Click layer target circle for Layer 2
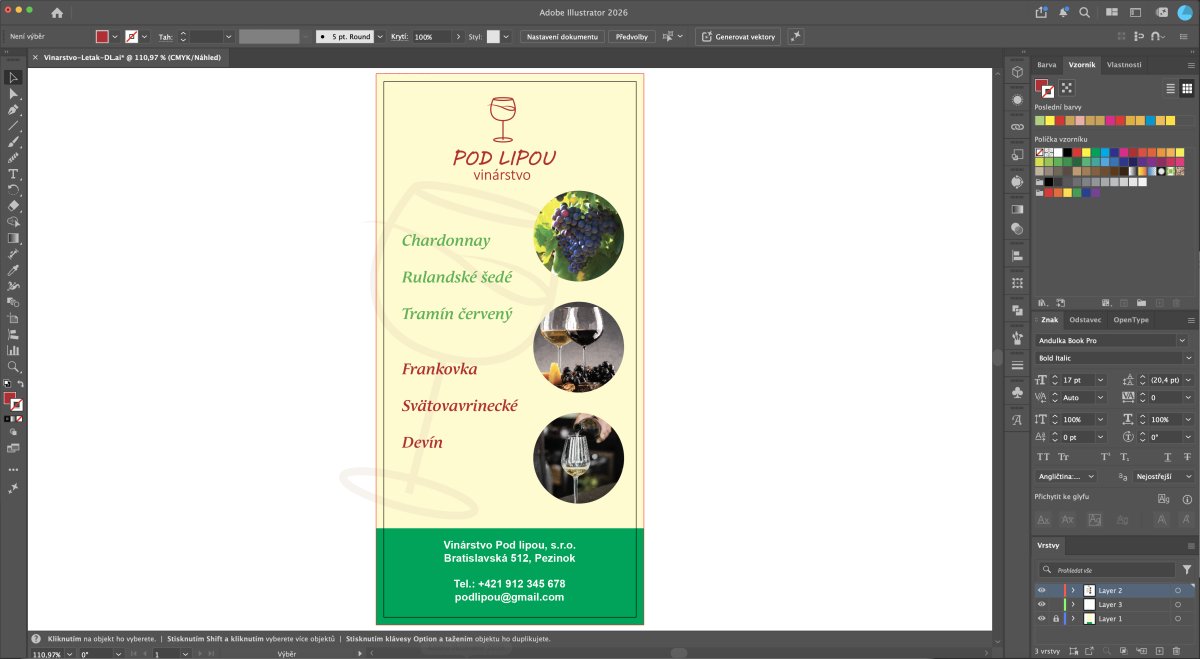 (x=1178, y=591)
